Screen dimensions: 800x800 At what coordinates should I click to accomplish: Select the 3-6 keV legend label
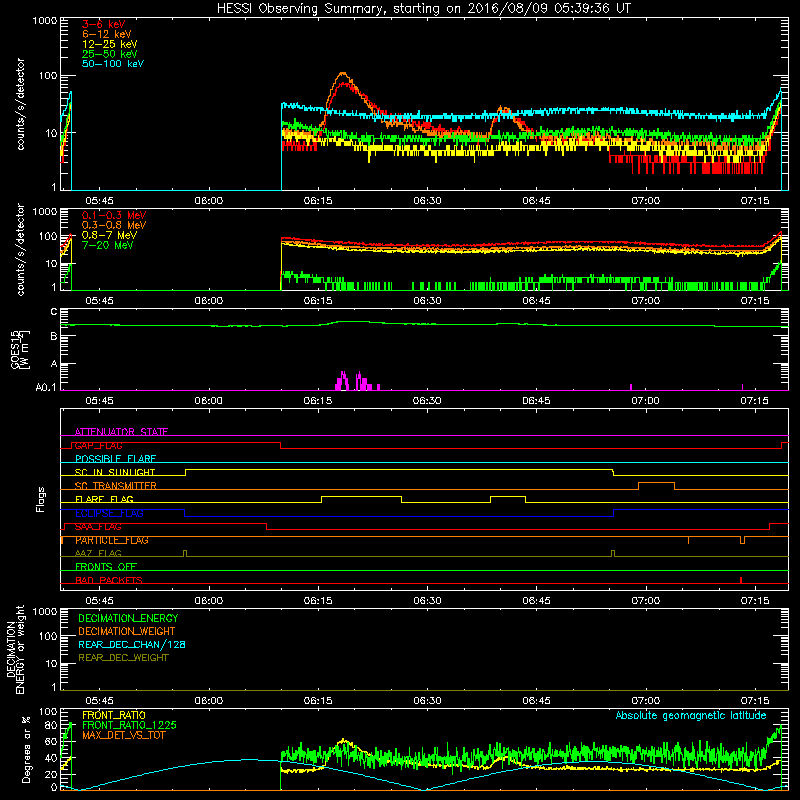pos(104,24)
